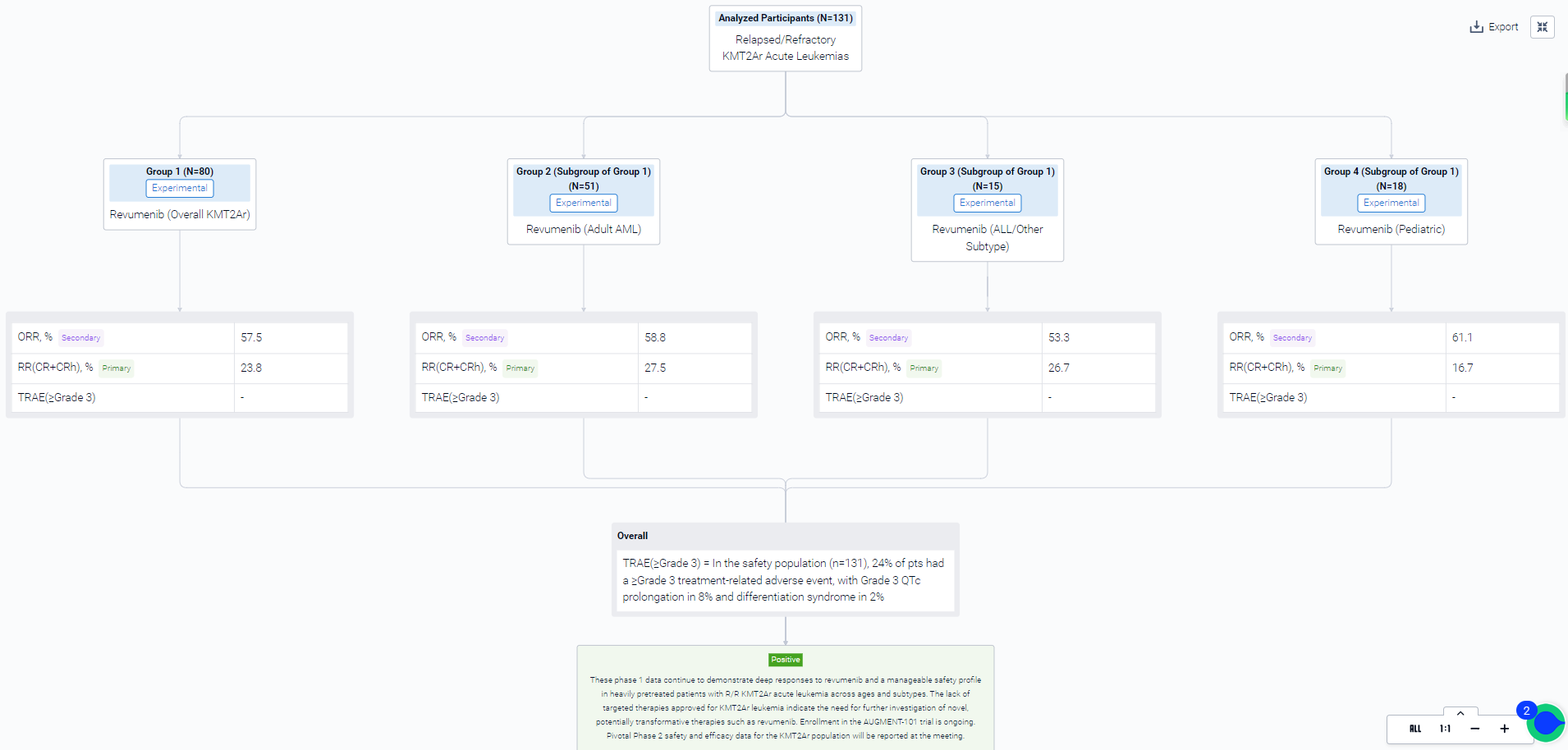Click the Export download icon
The width and height of the screenshot is (1568, 750).
pyautogui.click(x=1476, y=27)
